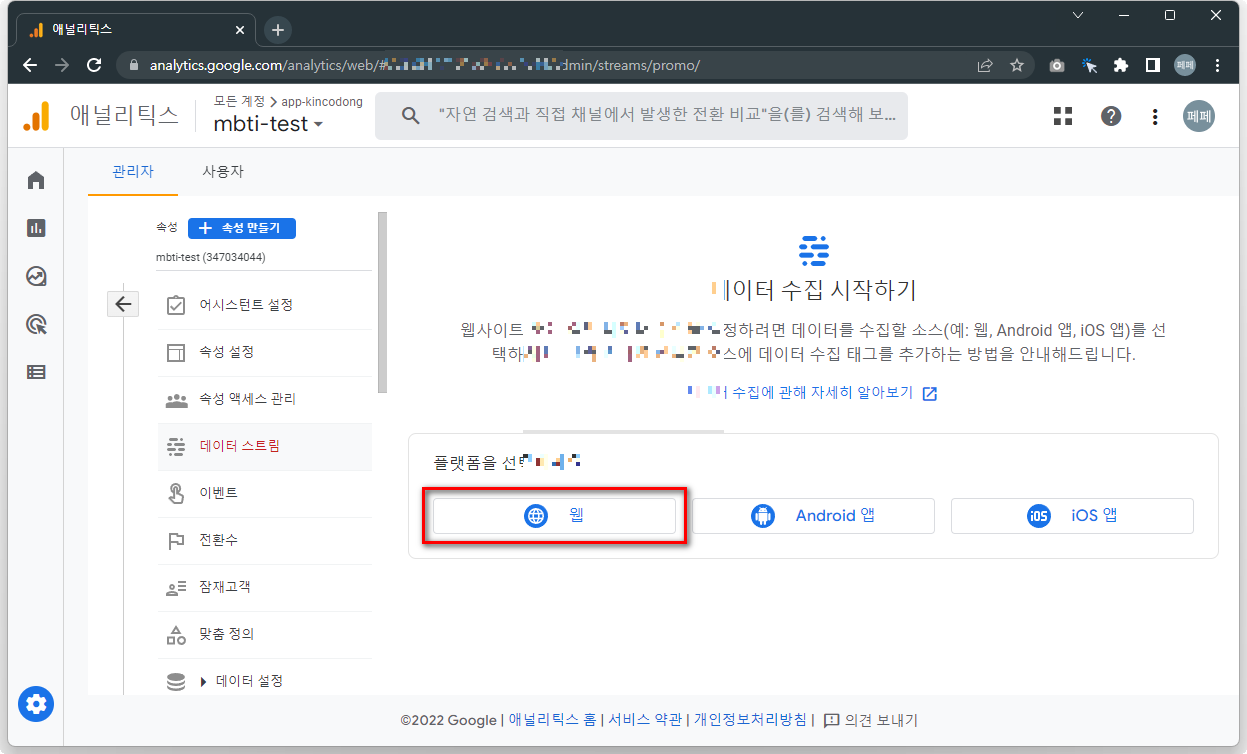Collapse the property settings panel with the arrow
Screen dimensions: 1247x754
(123, 302)
